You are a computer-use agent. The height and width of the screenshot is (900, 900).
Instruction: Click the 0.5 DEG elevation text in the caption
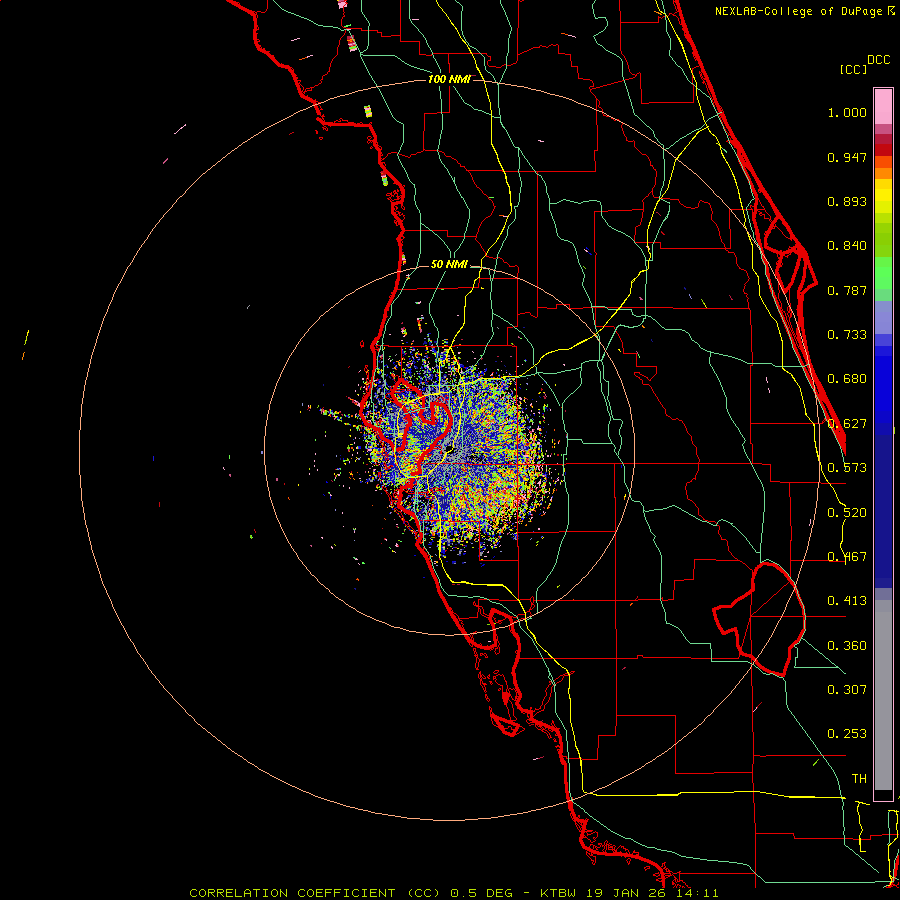point(482,893)
